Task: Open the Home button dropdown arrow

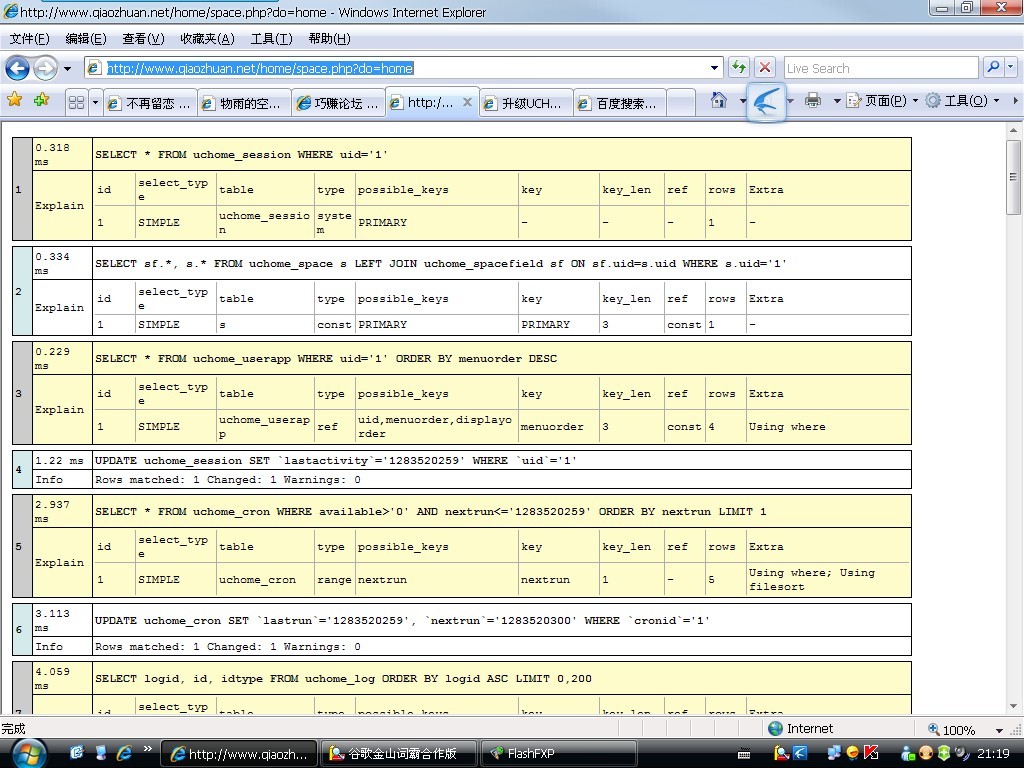Action: [743, 101]
